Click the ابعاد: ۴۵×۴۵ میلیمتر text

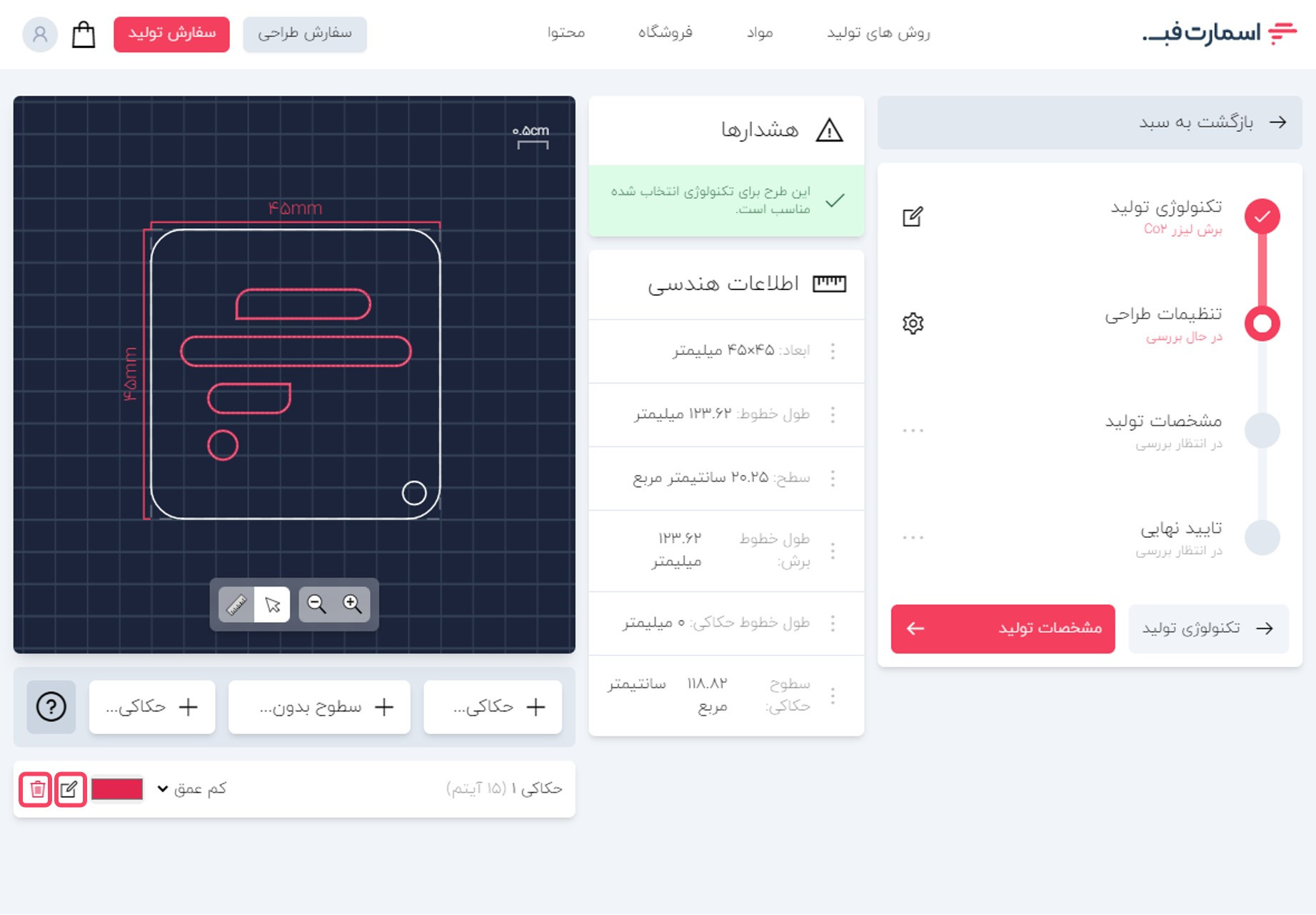pos(741,350)
